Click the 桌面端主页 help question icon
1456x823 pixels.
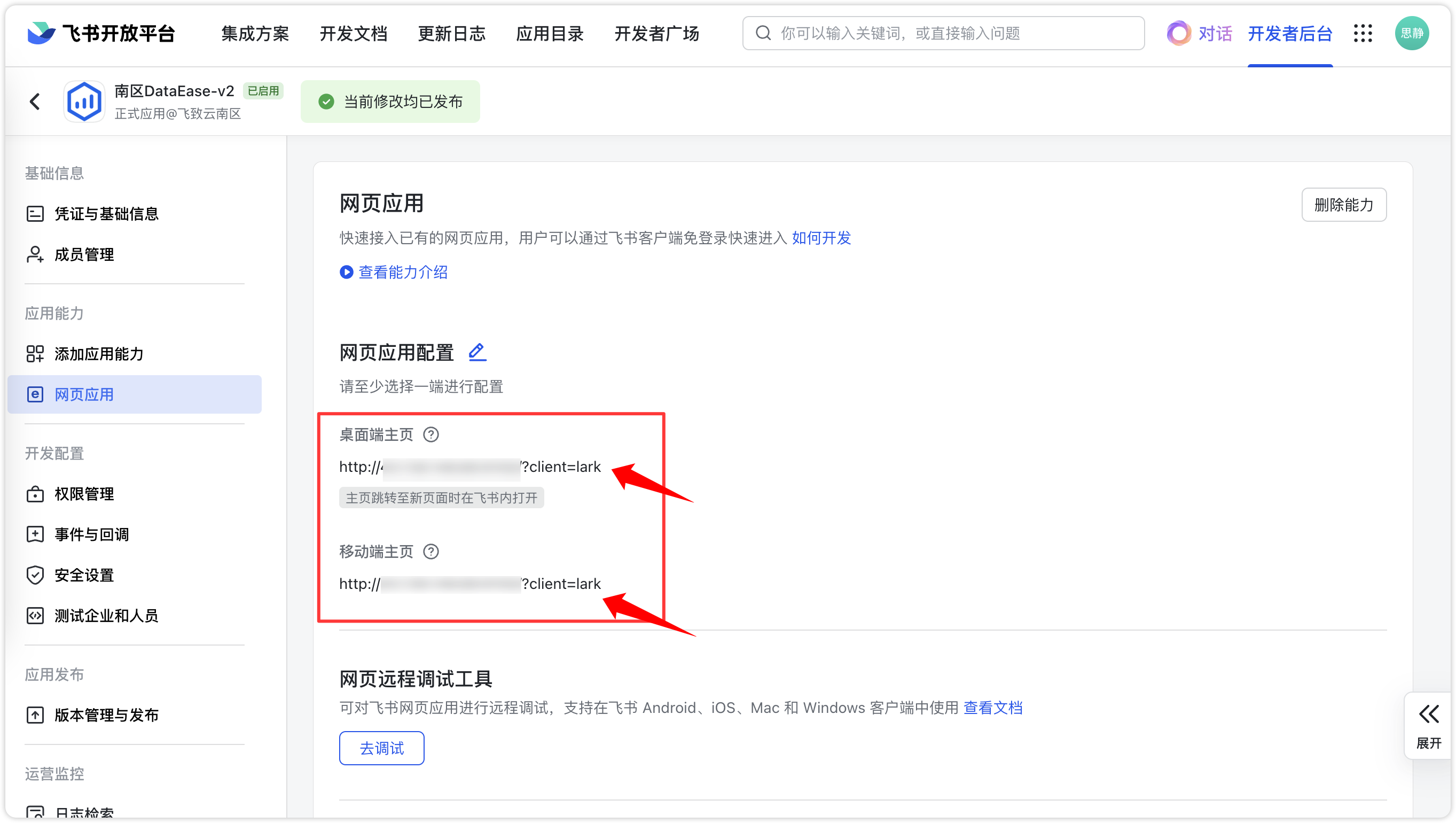[431, 434]
